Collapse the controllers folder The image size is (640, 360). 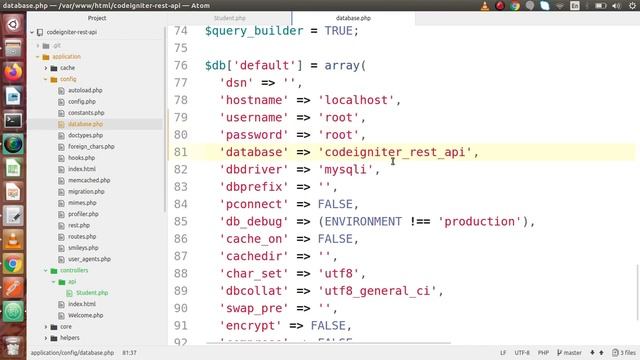[x=46, y=270]
